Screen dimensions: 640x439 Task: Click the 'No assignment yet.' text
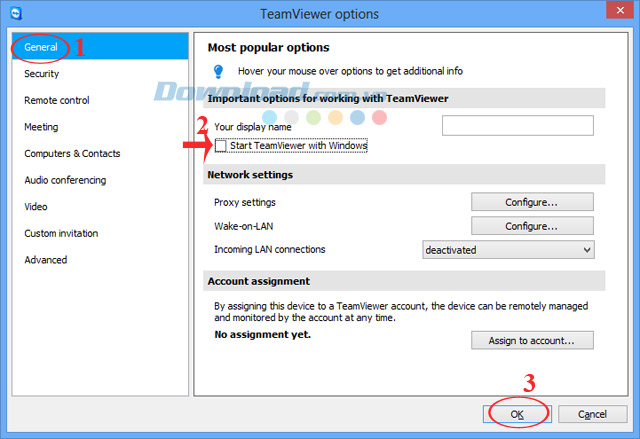coord(262,335)
